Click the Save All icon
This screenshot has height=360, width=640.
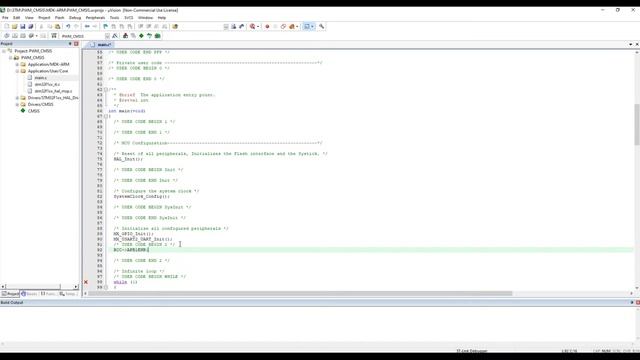click(31, 27)
